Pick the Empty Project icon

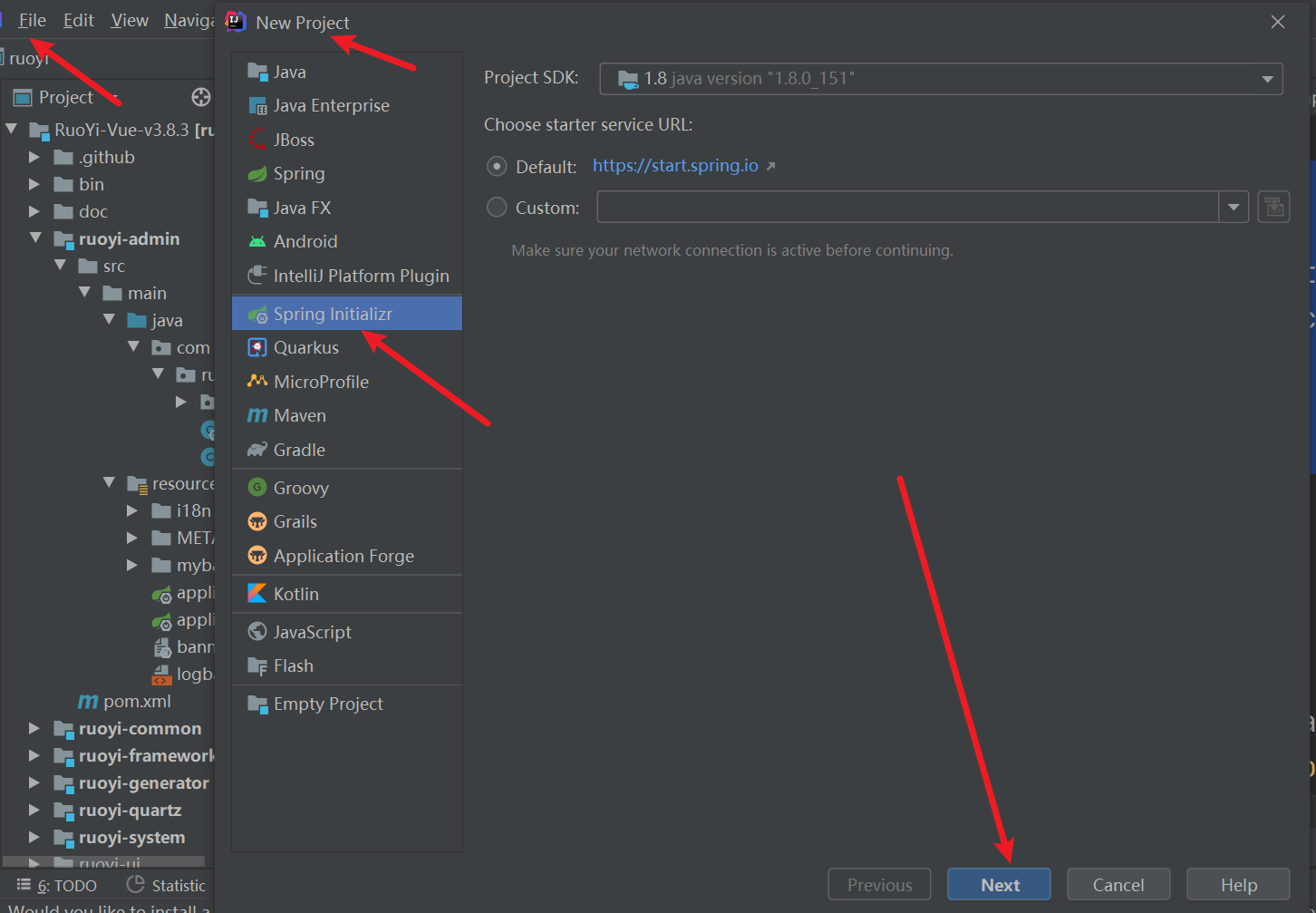point(257,704)
